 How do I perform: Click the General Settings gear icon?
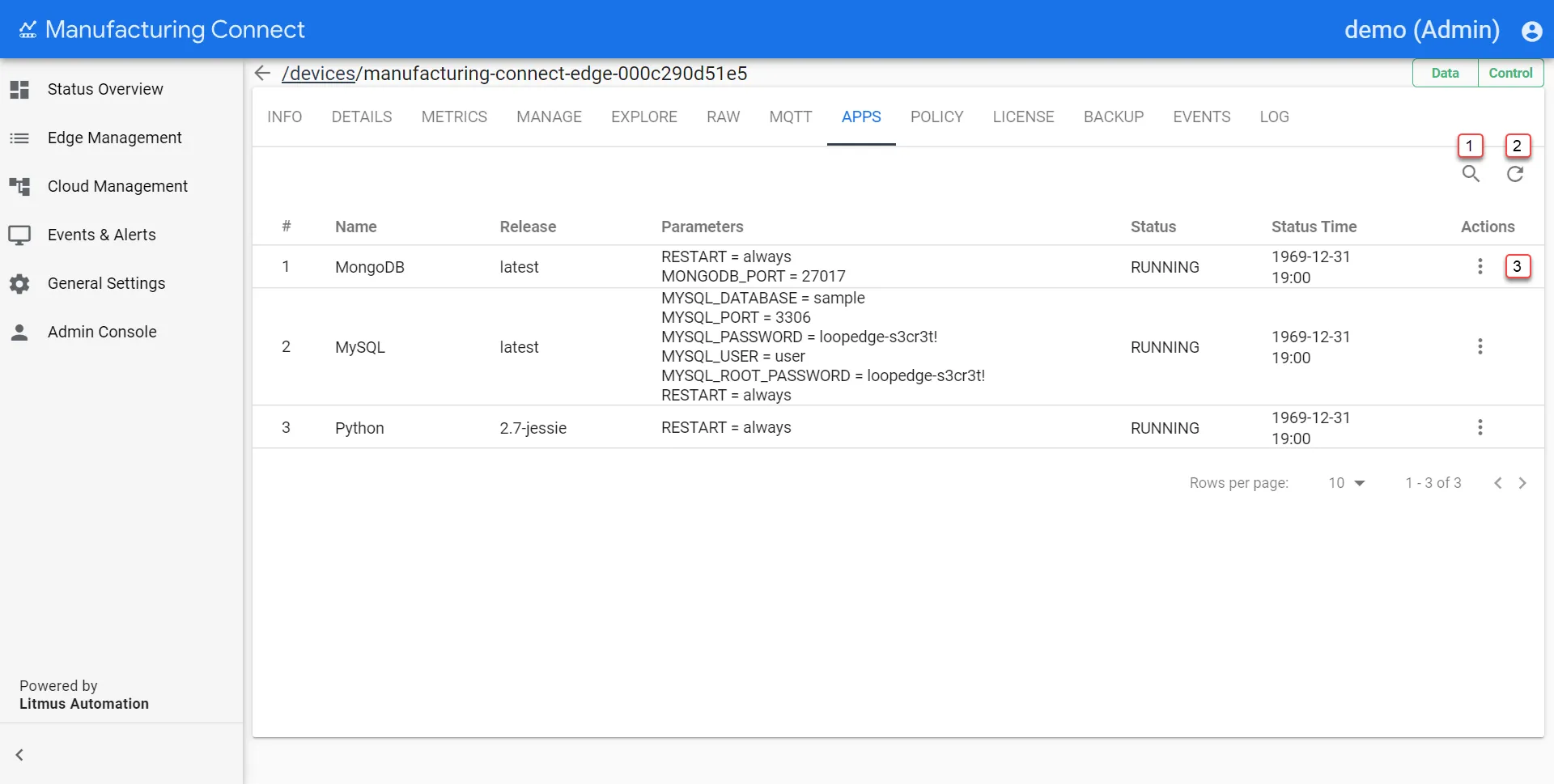tap(19, 284)
